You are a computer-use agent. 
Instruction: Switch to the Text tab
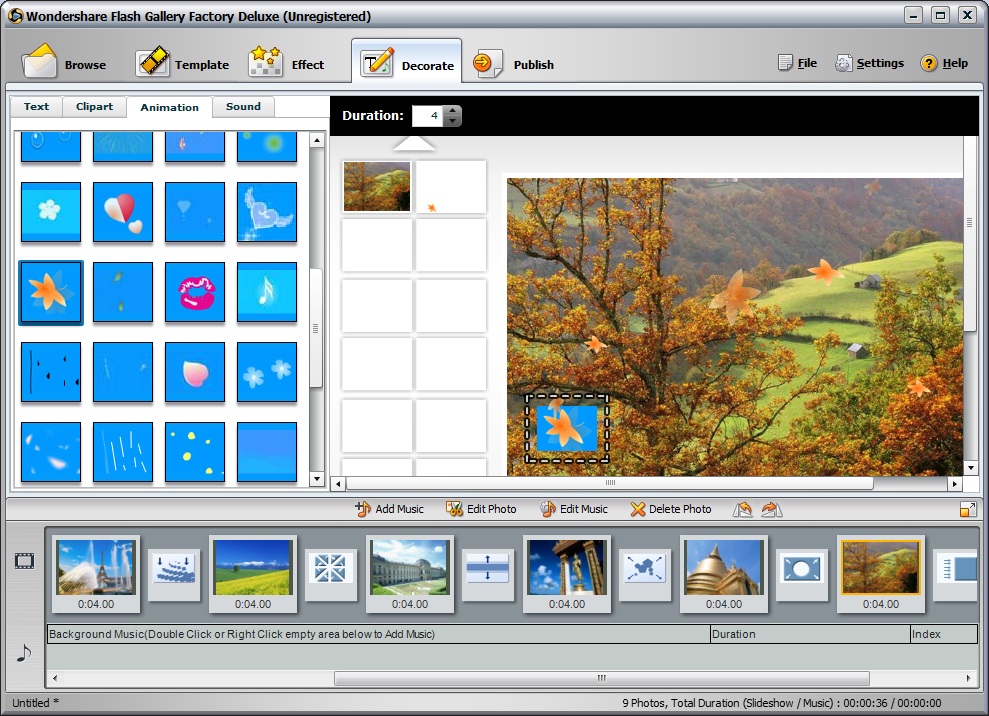click(x=36, y=106)
